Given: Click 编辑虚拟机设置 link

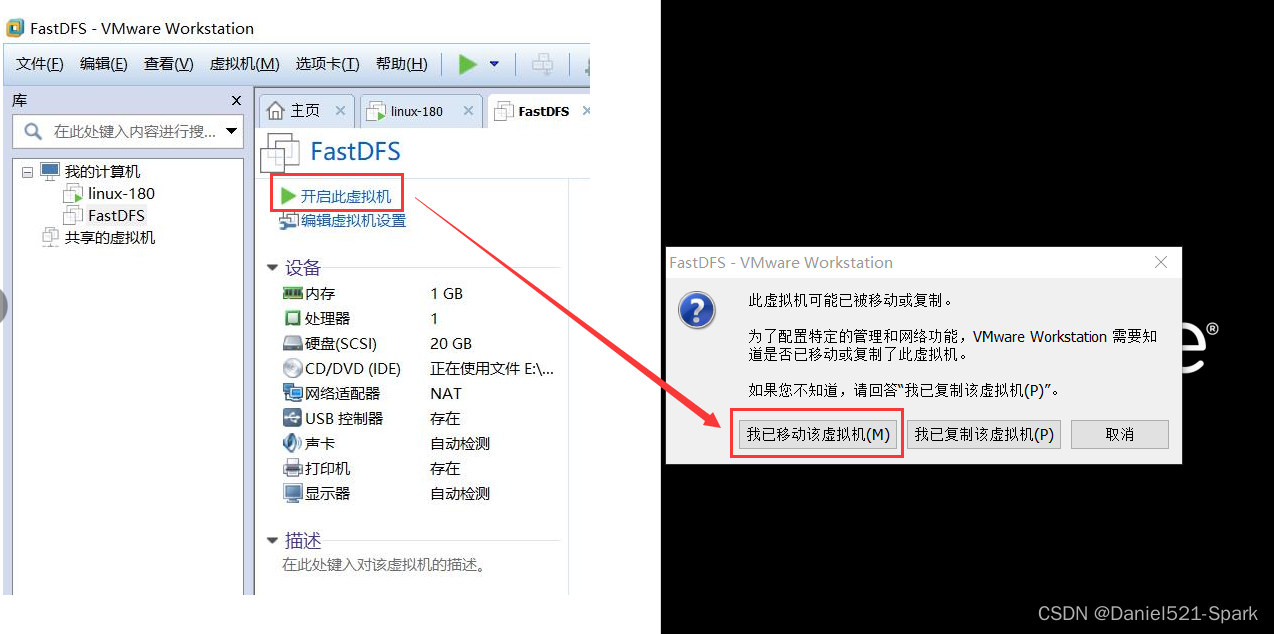Looking at the screenshot, I should [354, 221].
